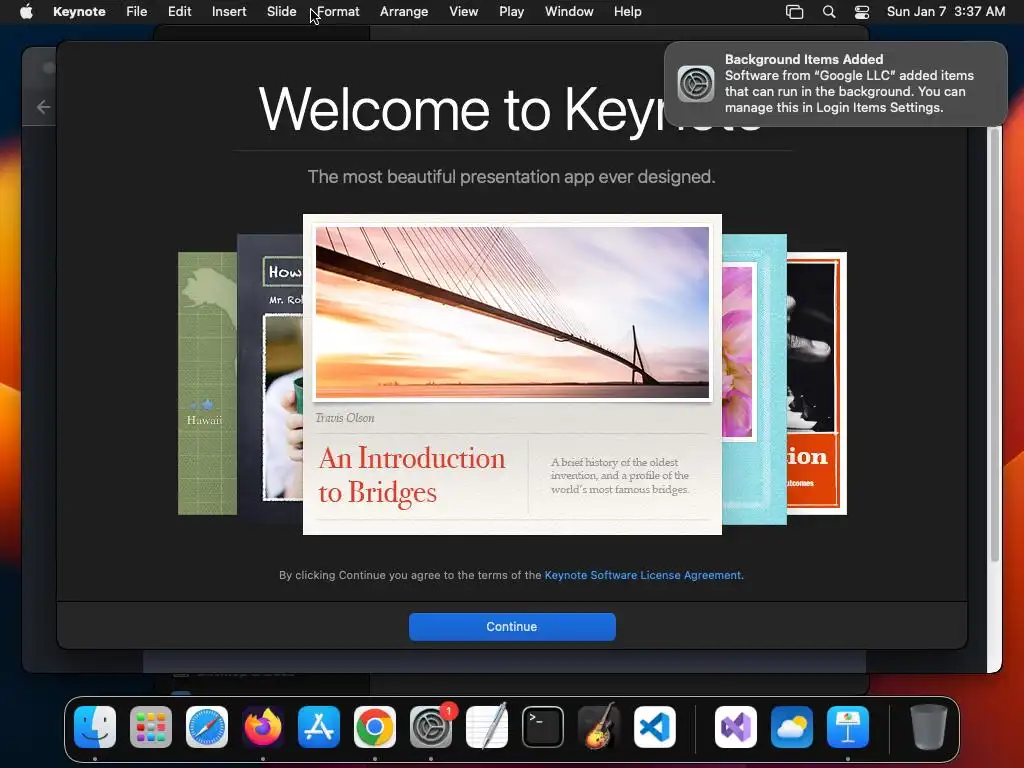Open the Slide menu

point(281,12)
